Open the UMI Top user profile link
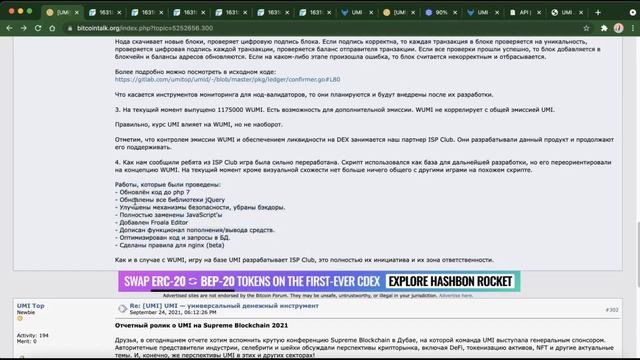This screenshot has width=640, height=360. click(31, 306)
